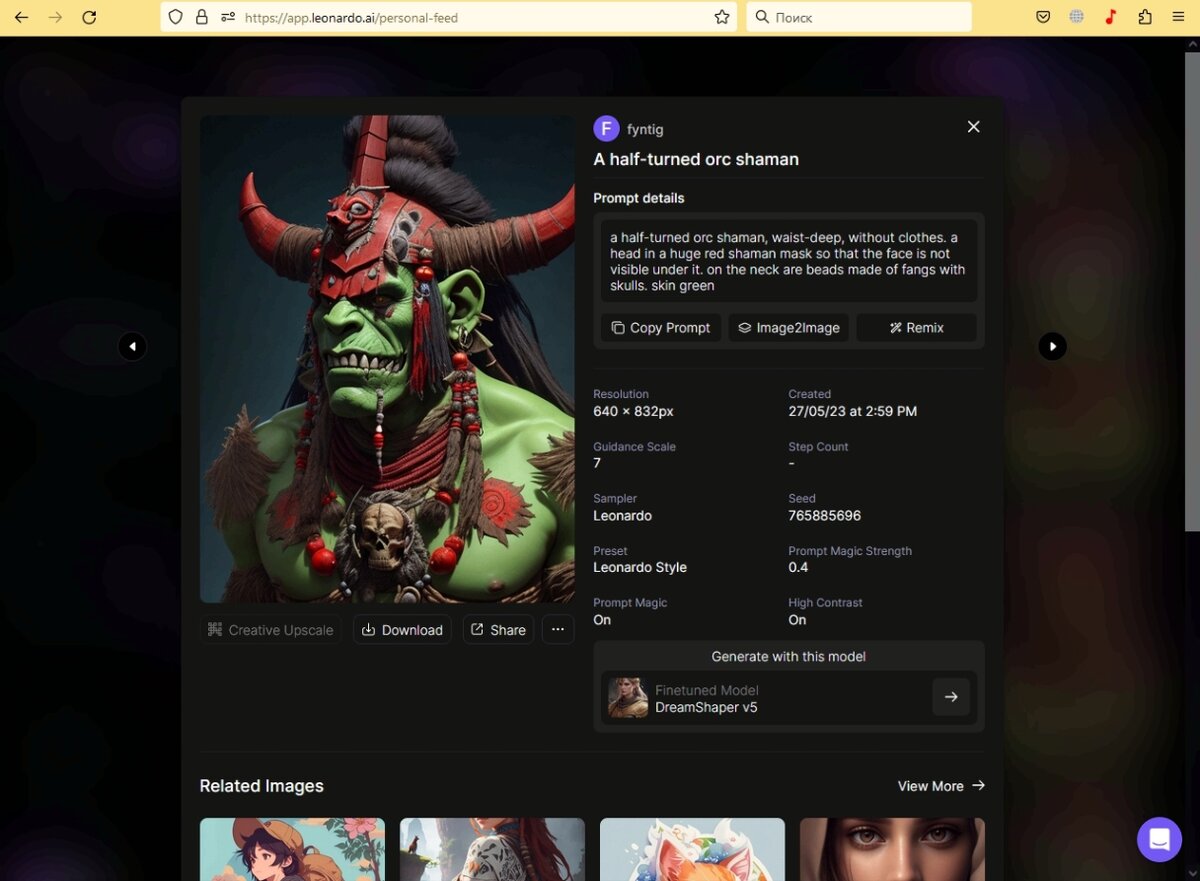1200x881 pixels.
Task: Open the extensions puzzle icon
Action: click(x=1145, y=17)
